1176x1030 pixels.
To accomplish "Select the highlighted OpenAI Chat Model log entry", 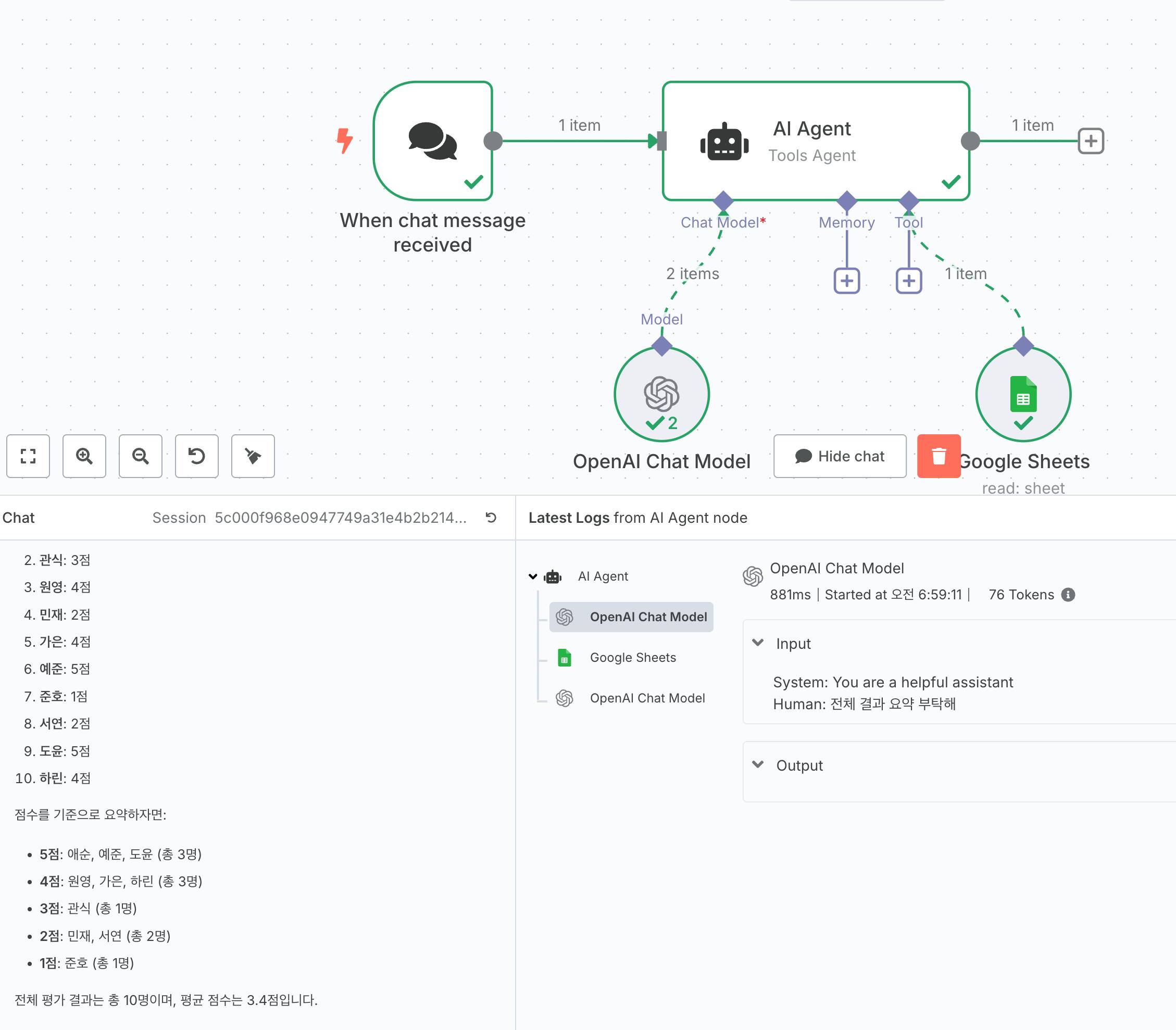I will pos(631,617).
